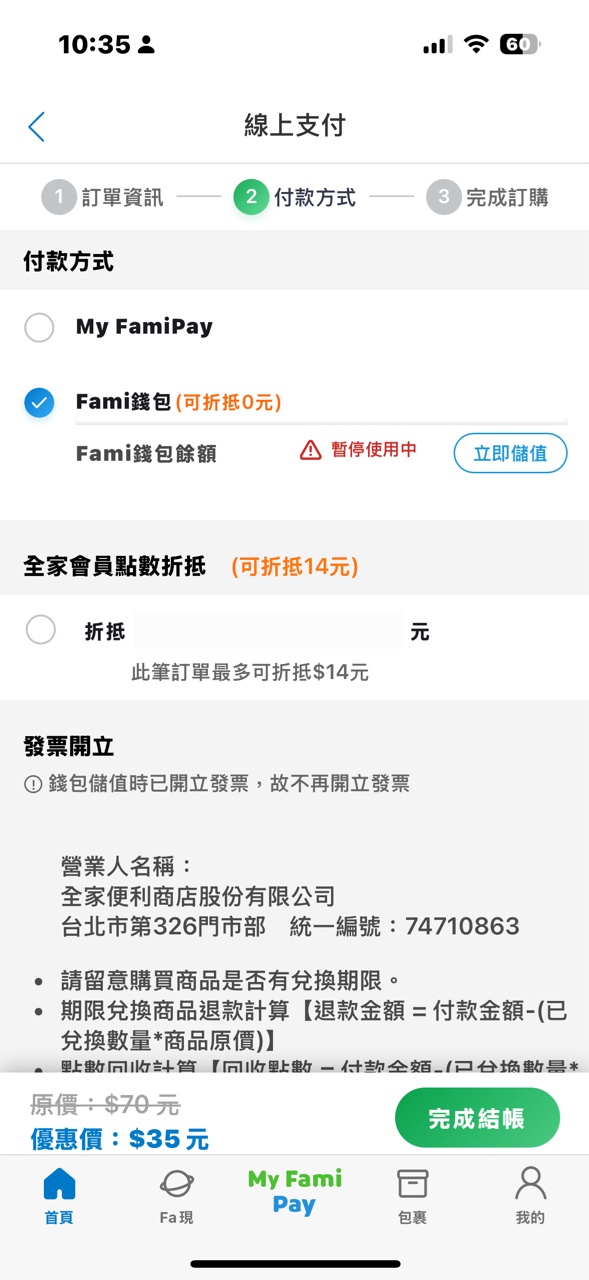Open the My Fami Pay center tab
Screen dimensions: 589x1280
coord(295,1192)
